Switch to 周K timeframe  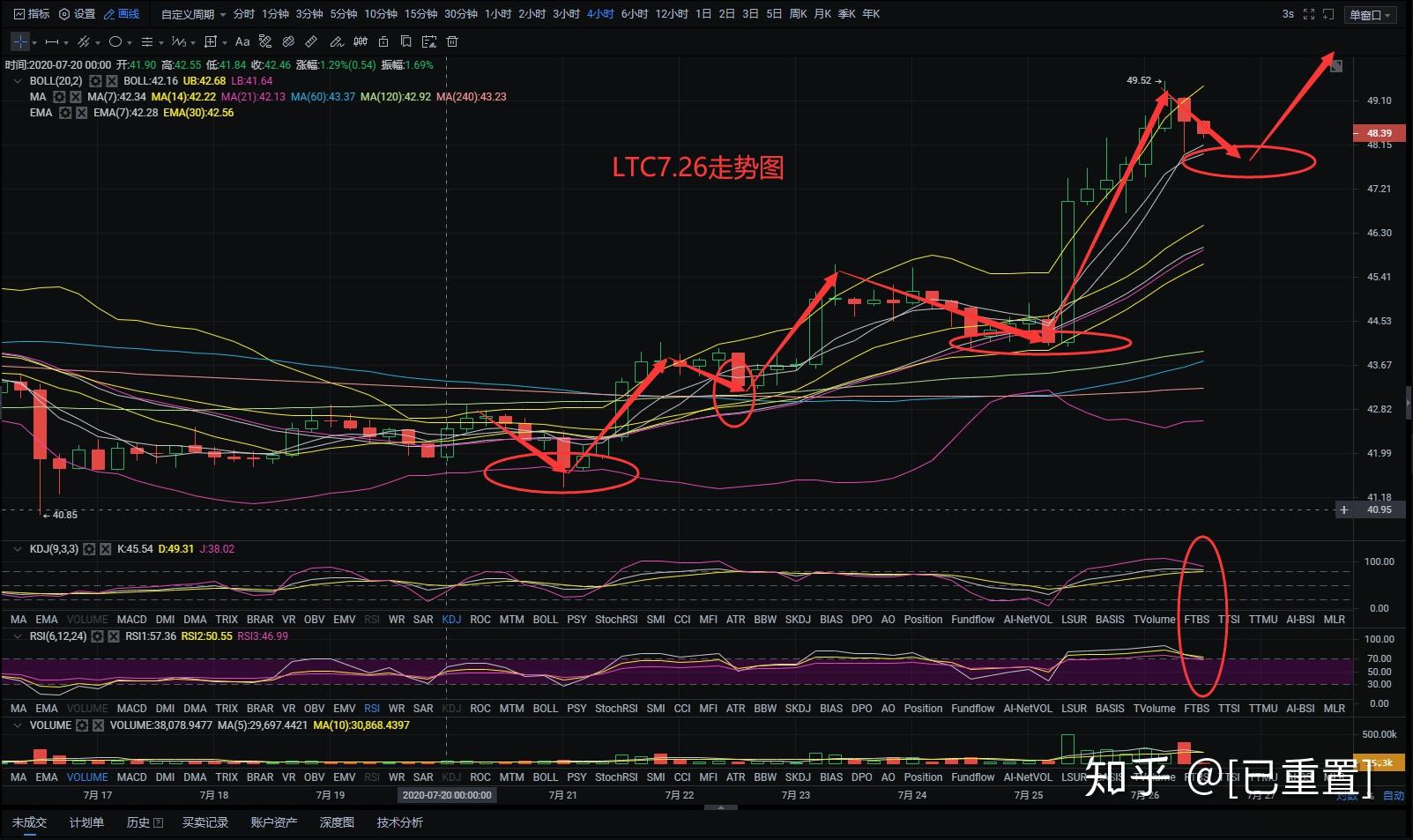pos(798,14)
